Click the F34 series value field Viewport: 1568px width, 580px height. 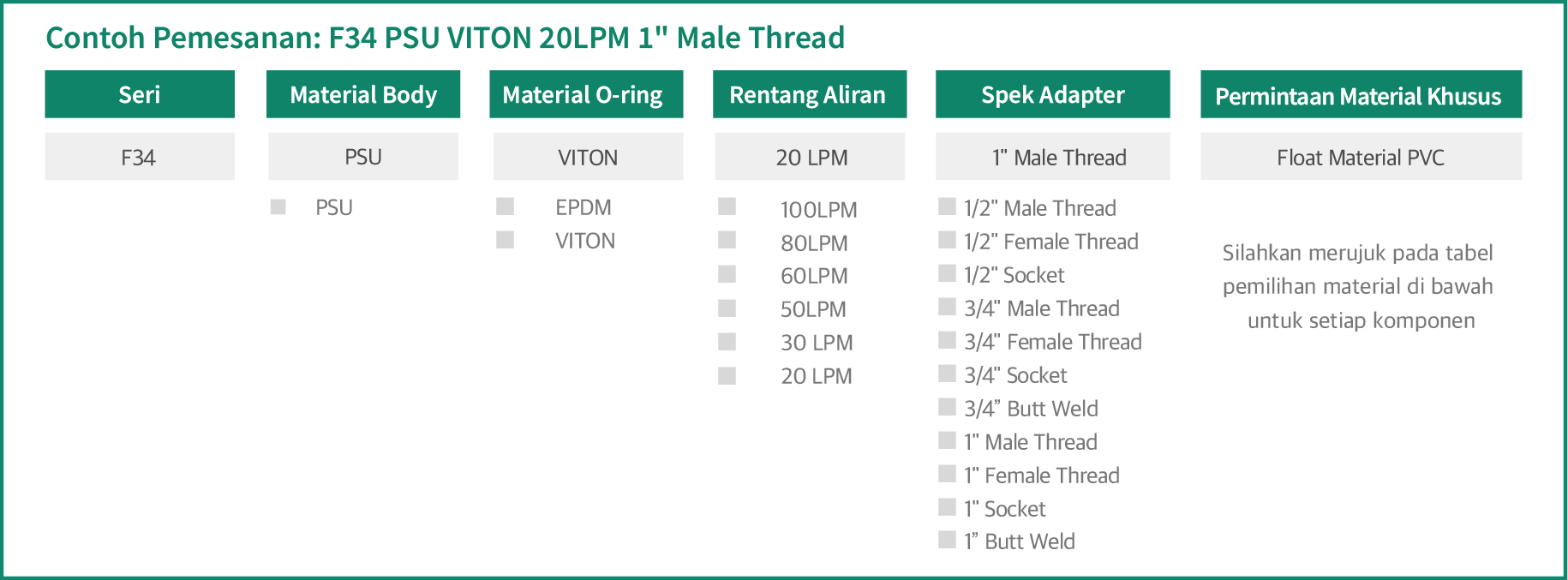(x=140, y=156)
